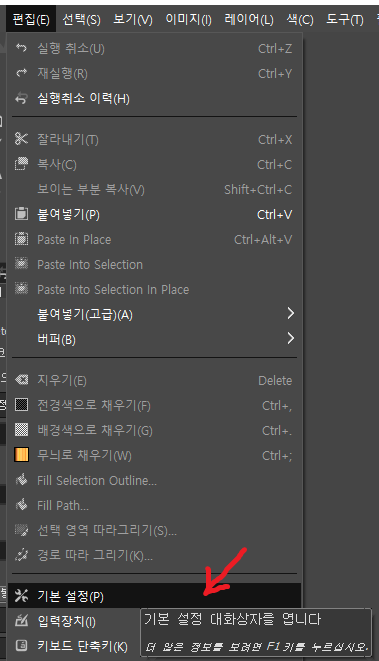Open the 도구(T) menu
This screenshot has width=379, height=661.
[345, 19]
